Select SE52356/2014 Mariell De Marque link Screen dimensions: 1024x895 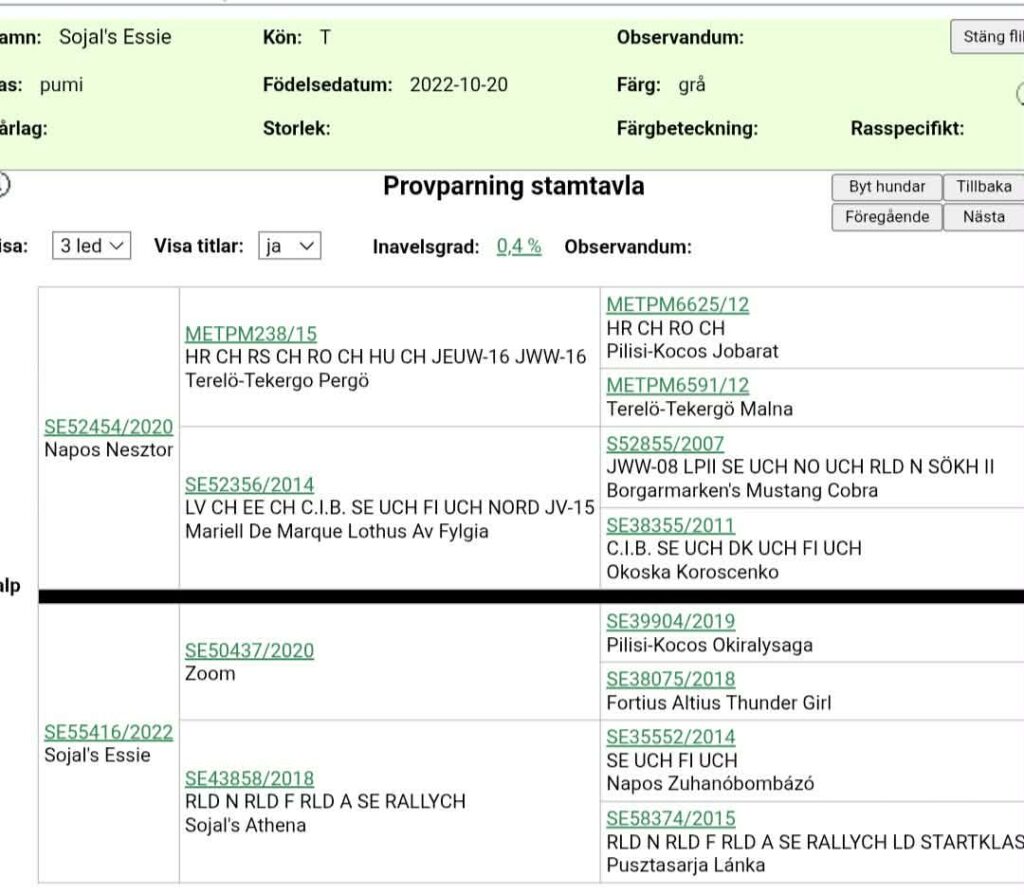pyautogui.click(x=249, y=485)
